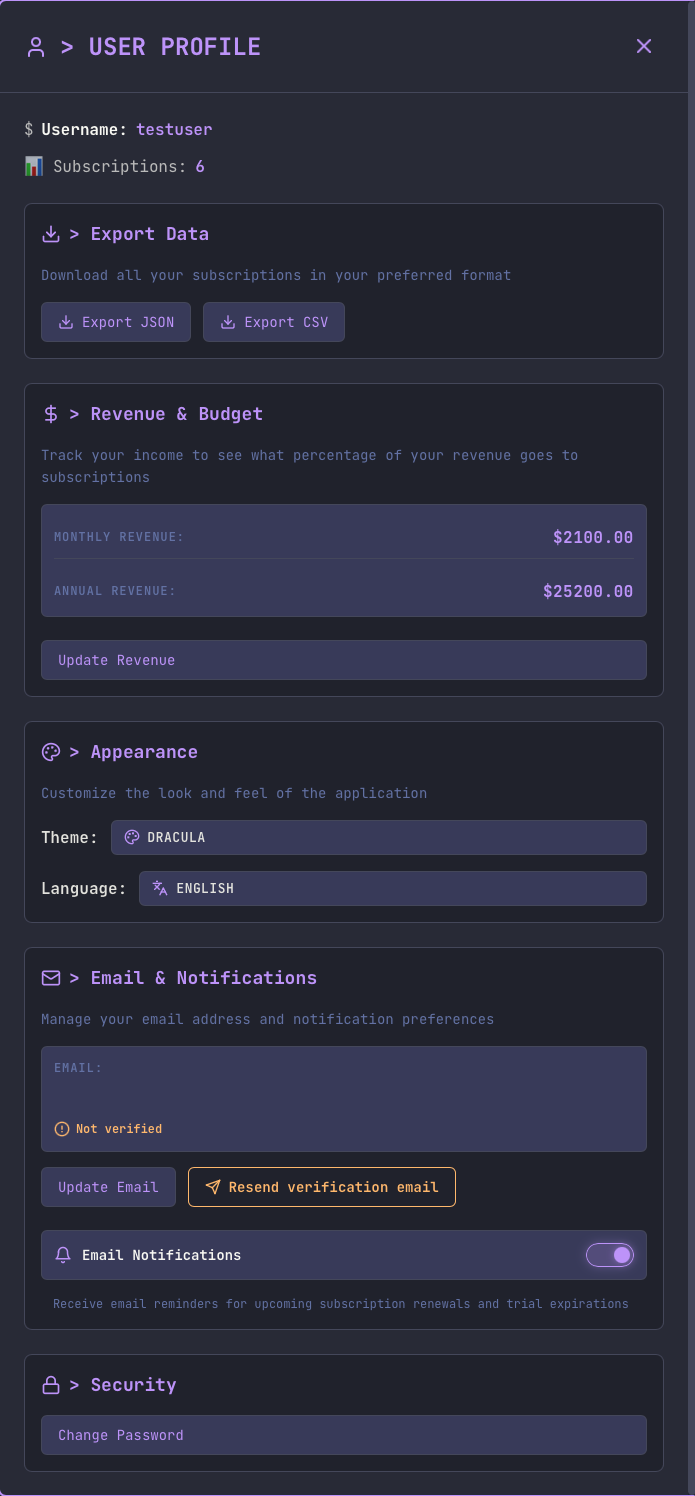
Task: Export subscriptions as JSON
Action: pos(116,321)
